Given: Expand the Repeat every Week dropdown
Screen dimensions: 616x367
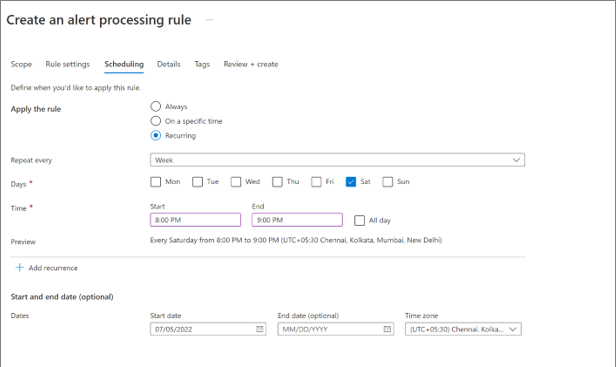Looking at the screenshot, I should [337, 160].
